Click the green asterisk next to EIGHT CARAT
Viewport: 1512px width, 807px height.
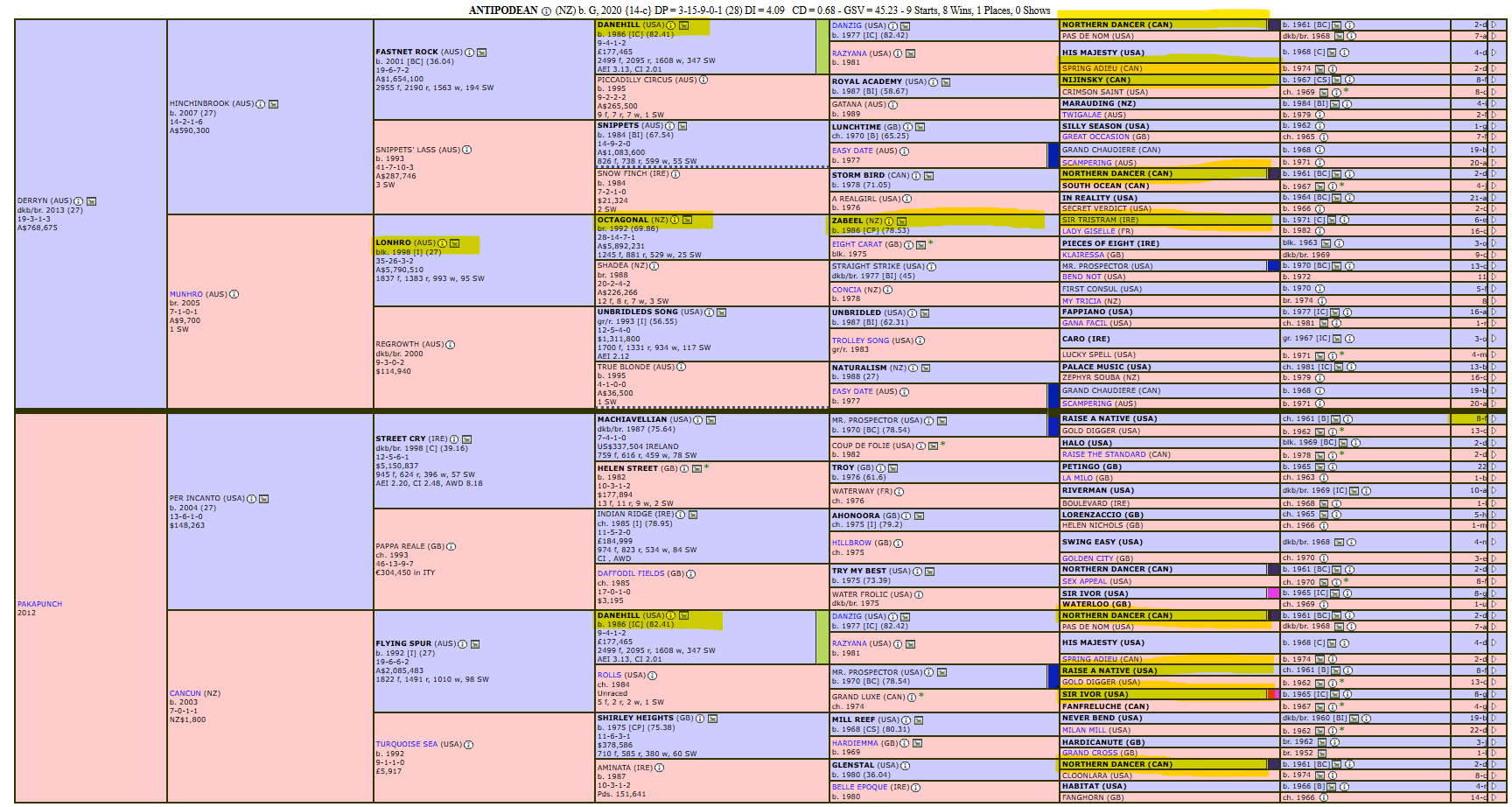pyautogui.click(x=931, y=243)
